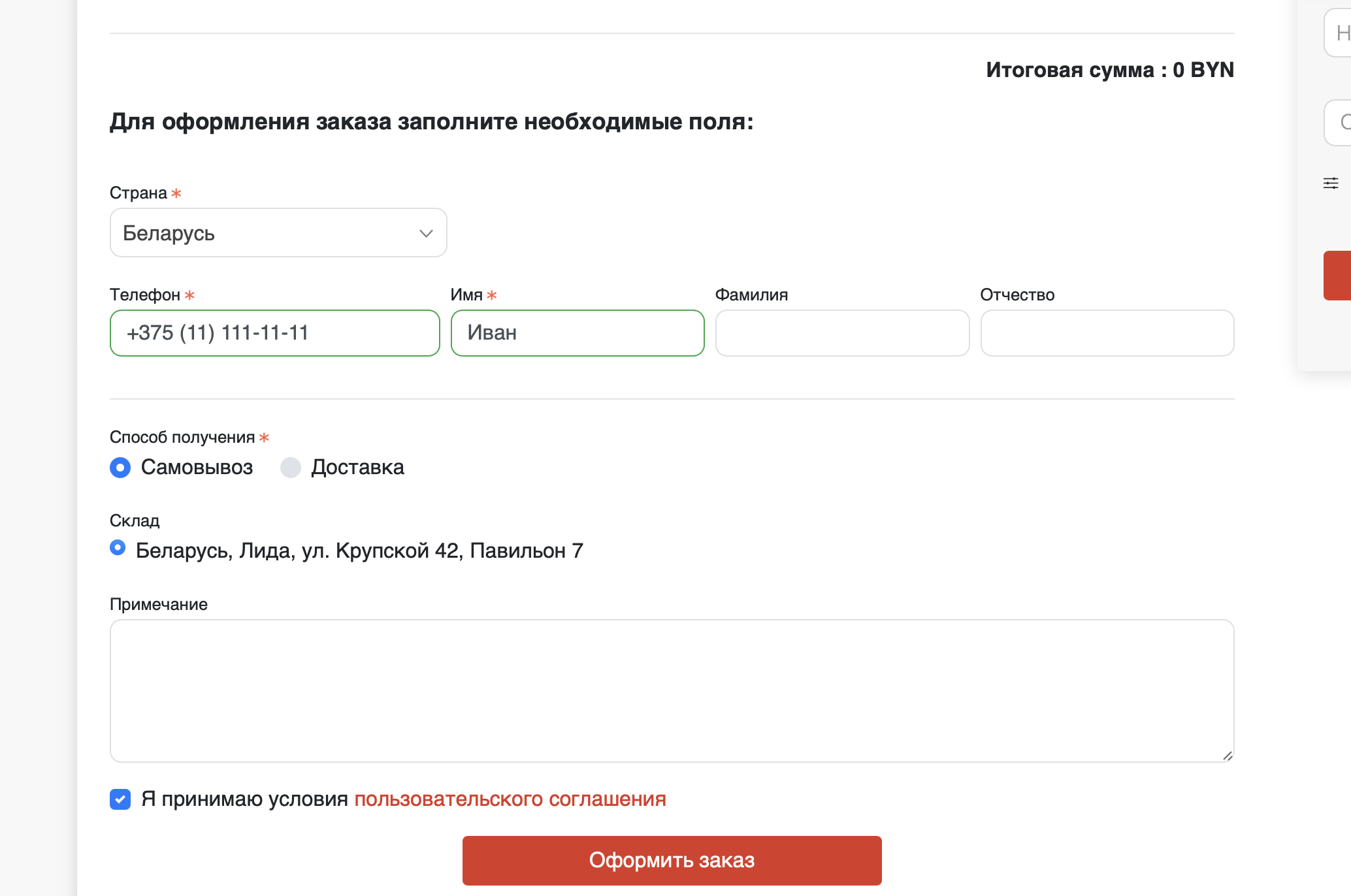Image resolution: width=1351 pixels, height=896 pixels.
Task: Click the Я принимаю условия label text
Action: [x=245, y=799]
